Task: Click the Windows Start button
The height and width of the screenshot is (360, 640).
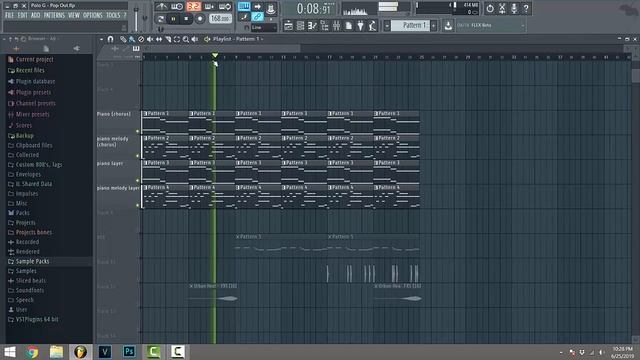Action: point(10,352)
